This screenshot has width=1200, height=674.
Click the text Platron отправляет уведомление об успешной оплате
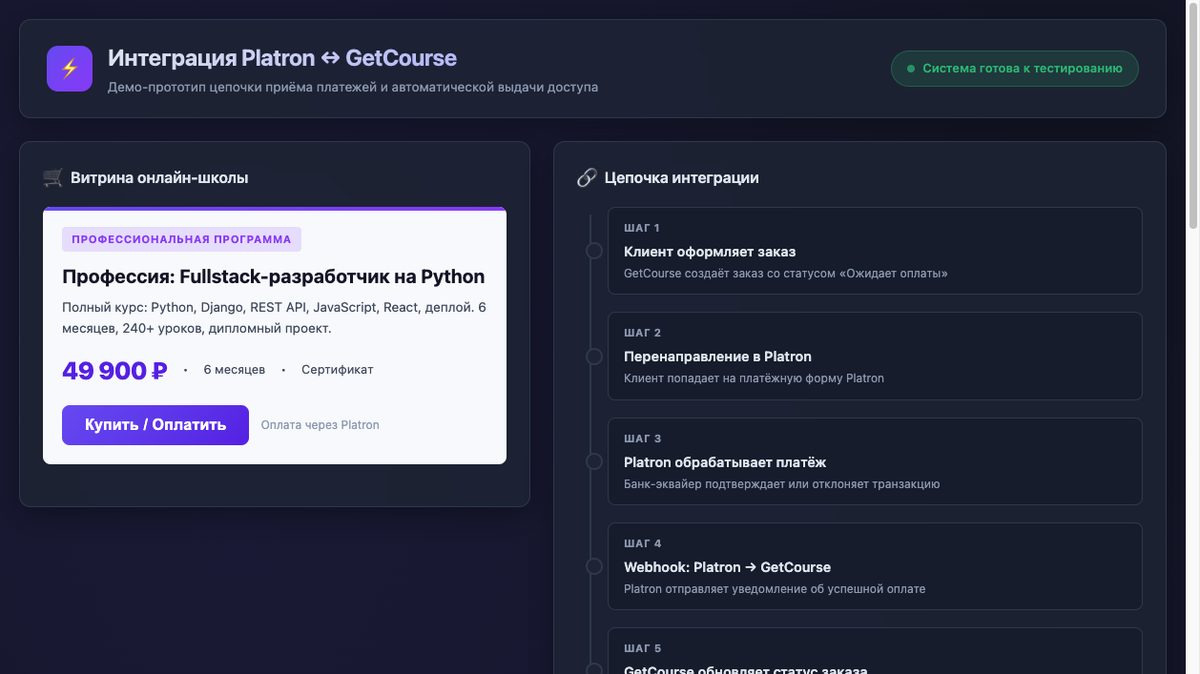tap(775, 589)
